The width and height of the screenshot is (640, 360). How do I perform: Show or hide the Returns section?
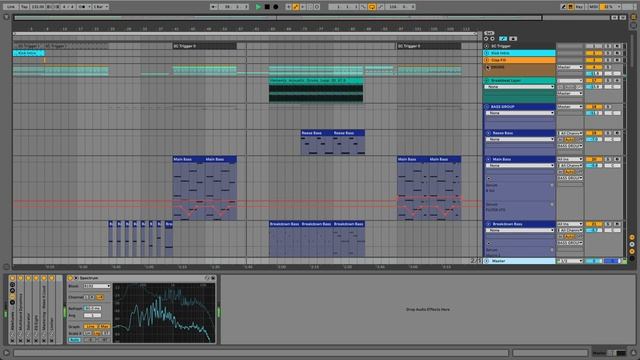click(x=632, y=244)
